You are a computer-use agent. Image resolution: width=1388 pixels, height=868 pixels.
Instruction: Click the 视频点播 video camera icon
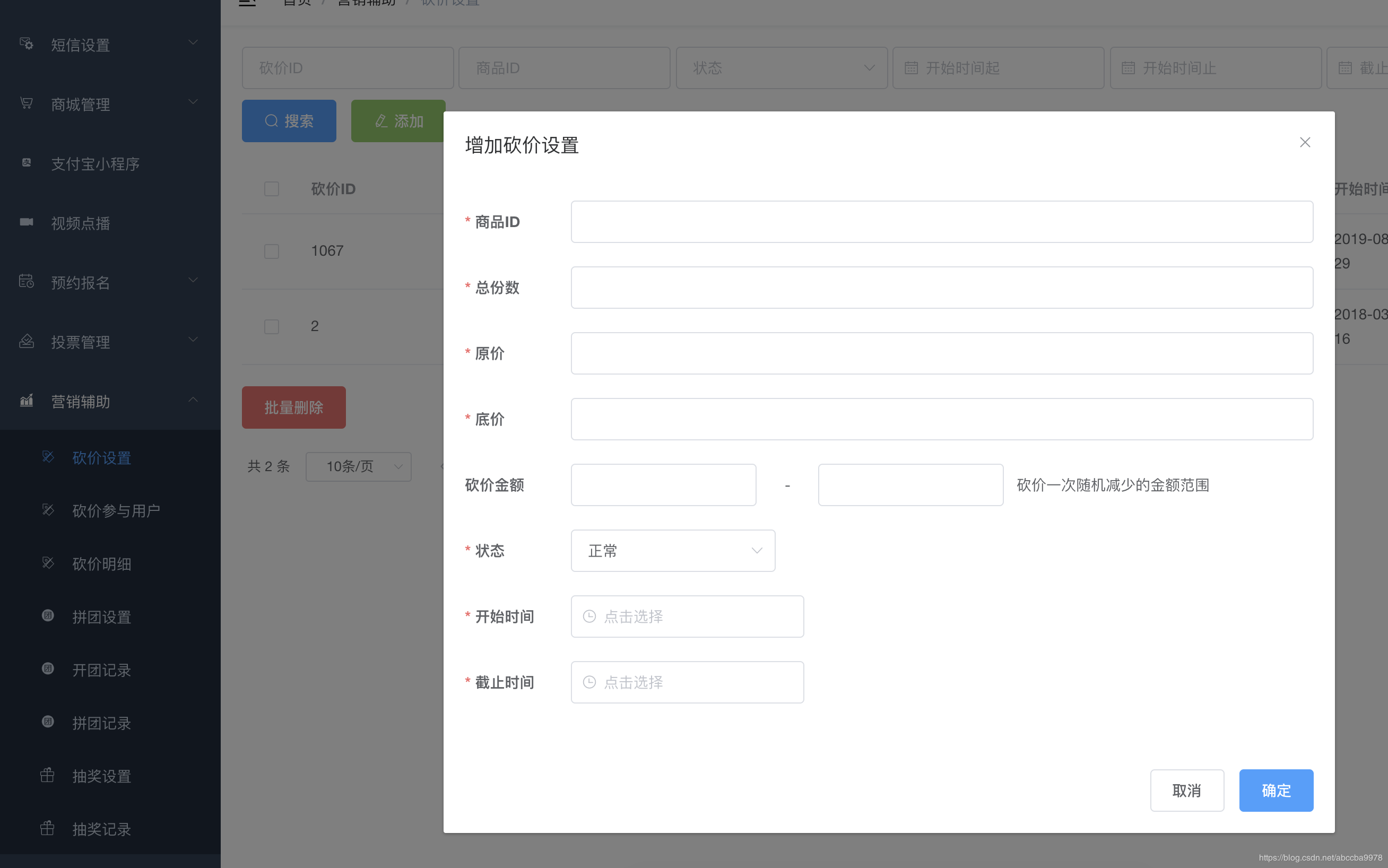coord(27,222)
